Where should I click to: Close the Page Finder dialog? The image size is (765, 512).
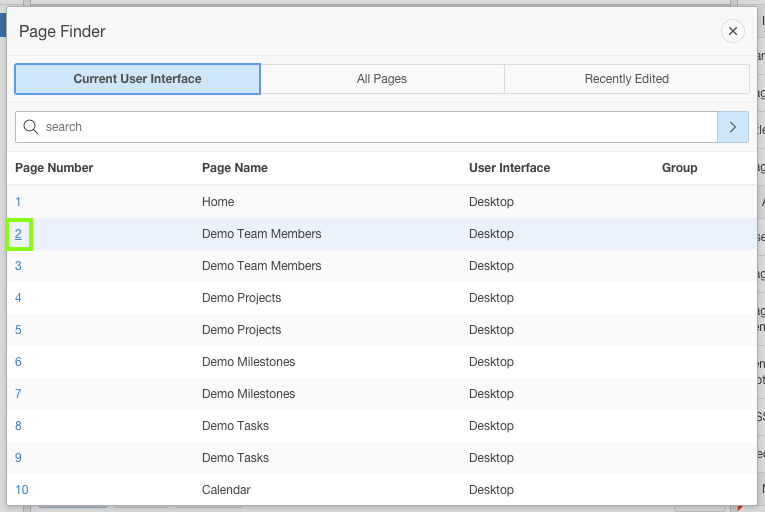point(732,31)
